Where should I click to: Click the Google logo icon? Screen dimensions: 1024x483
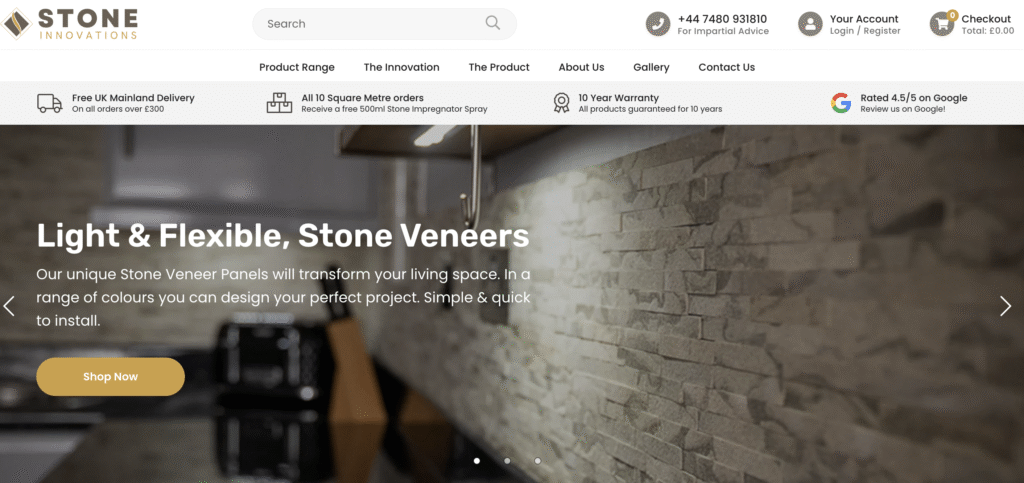click(841, 103)
